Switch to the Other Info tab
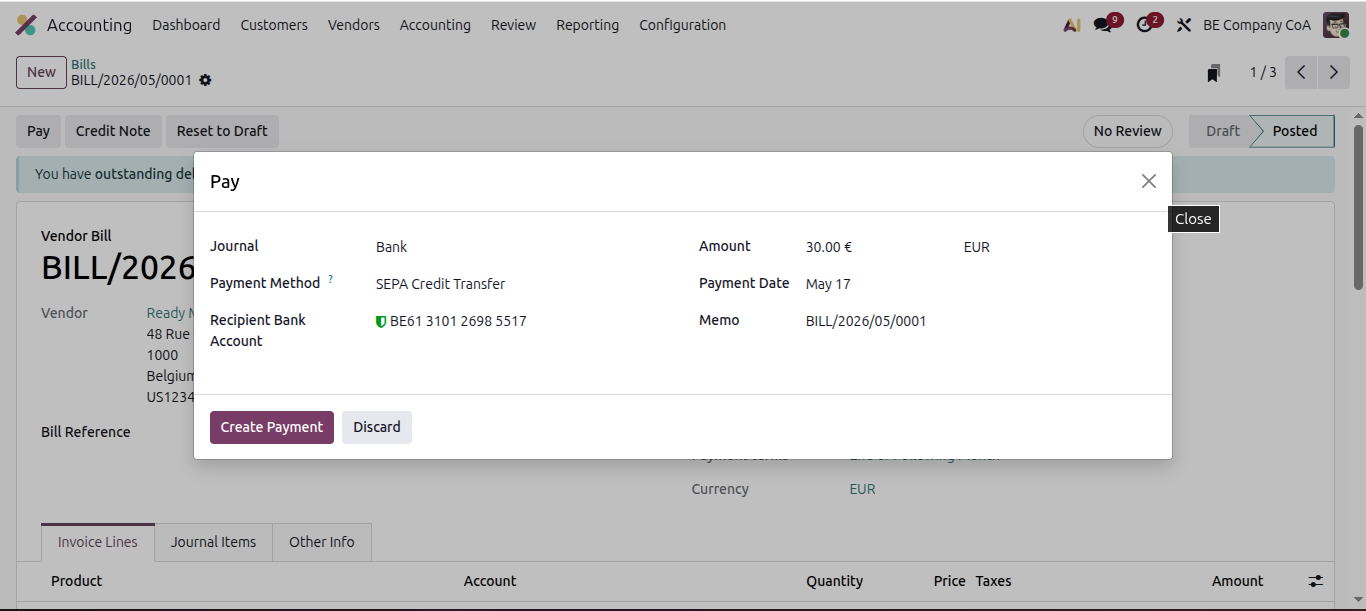 (x=322, y=542)
